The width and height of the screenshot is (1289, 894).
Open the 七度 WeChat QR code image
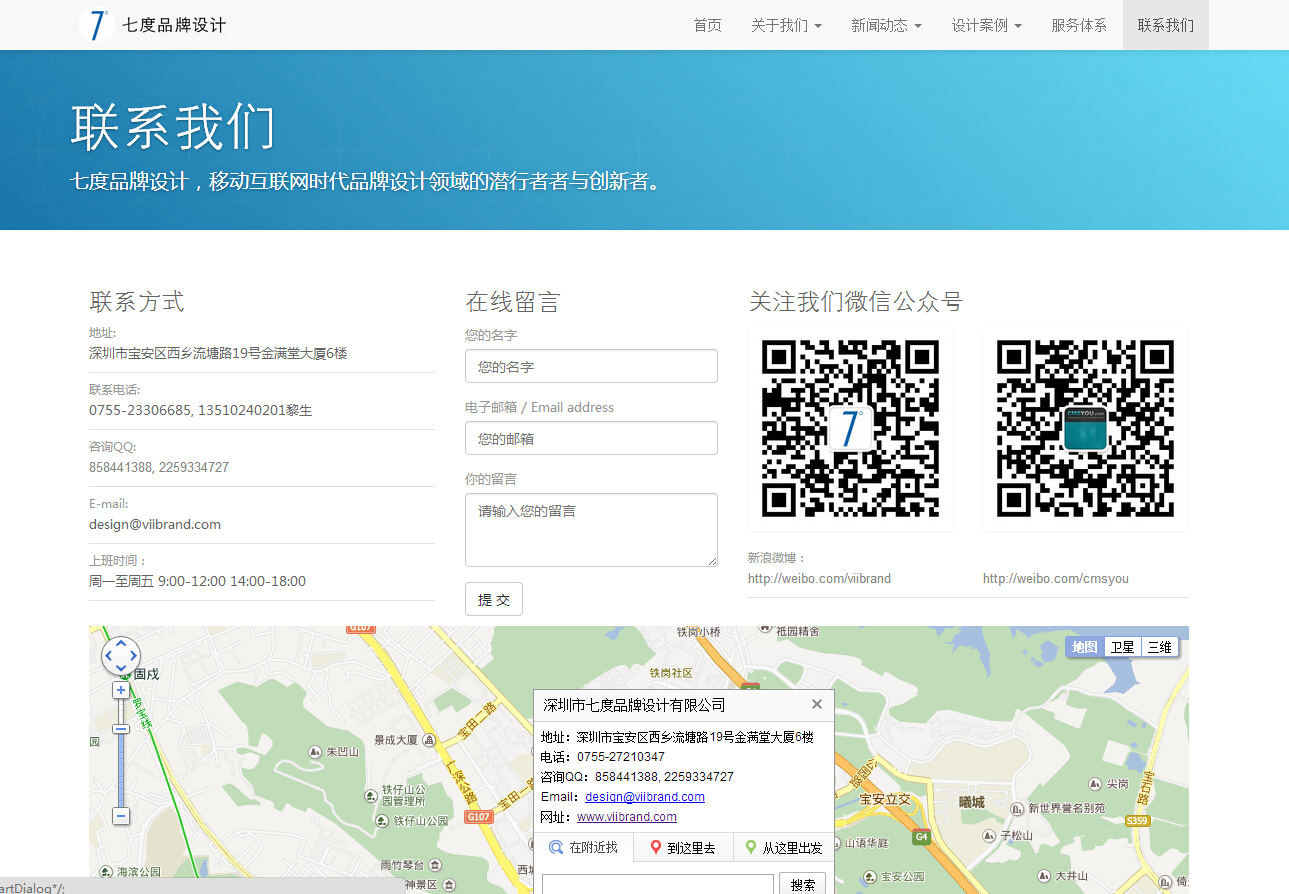click(x=850, y=428)
